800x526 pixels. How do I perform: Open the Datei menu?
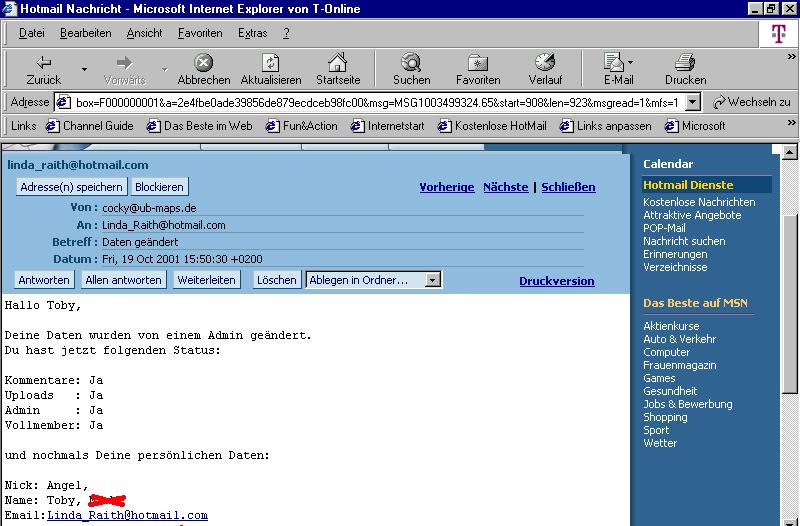pos(32,33)
